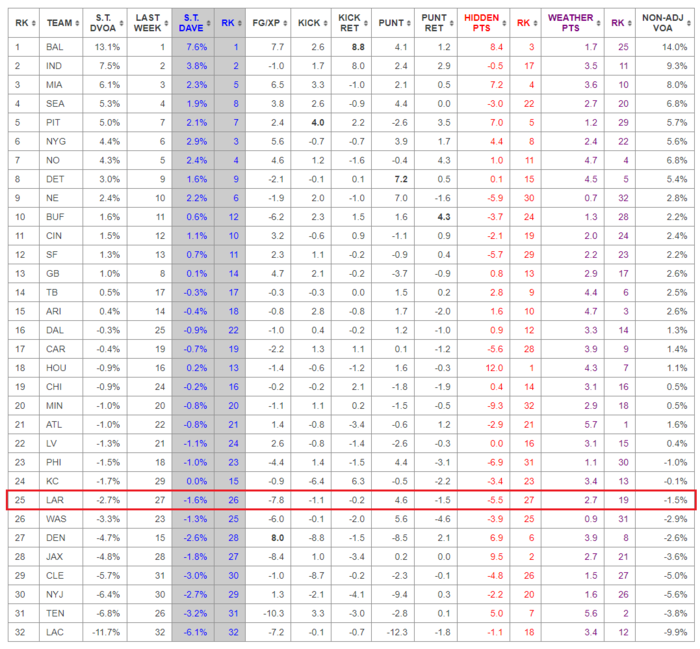Select the BAL team cell
Image resolution: width=700 pixels, height=649 pixels.
click(61, 47)
